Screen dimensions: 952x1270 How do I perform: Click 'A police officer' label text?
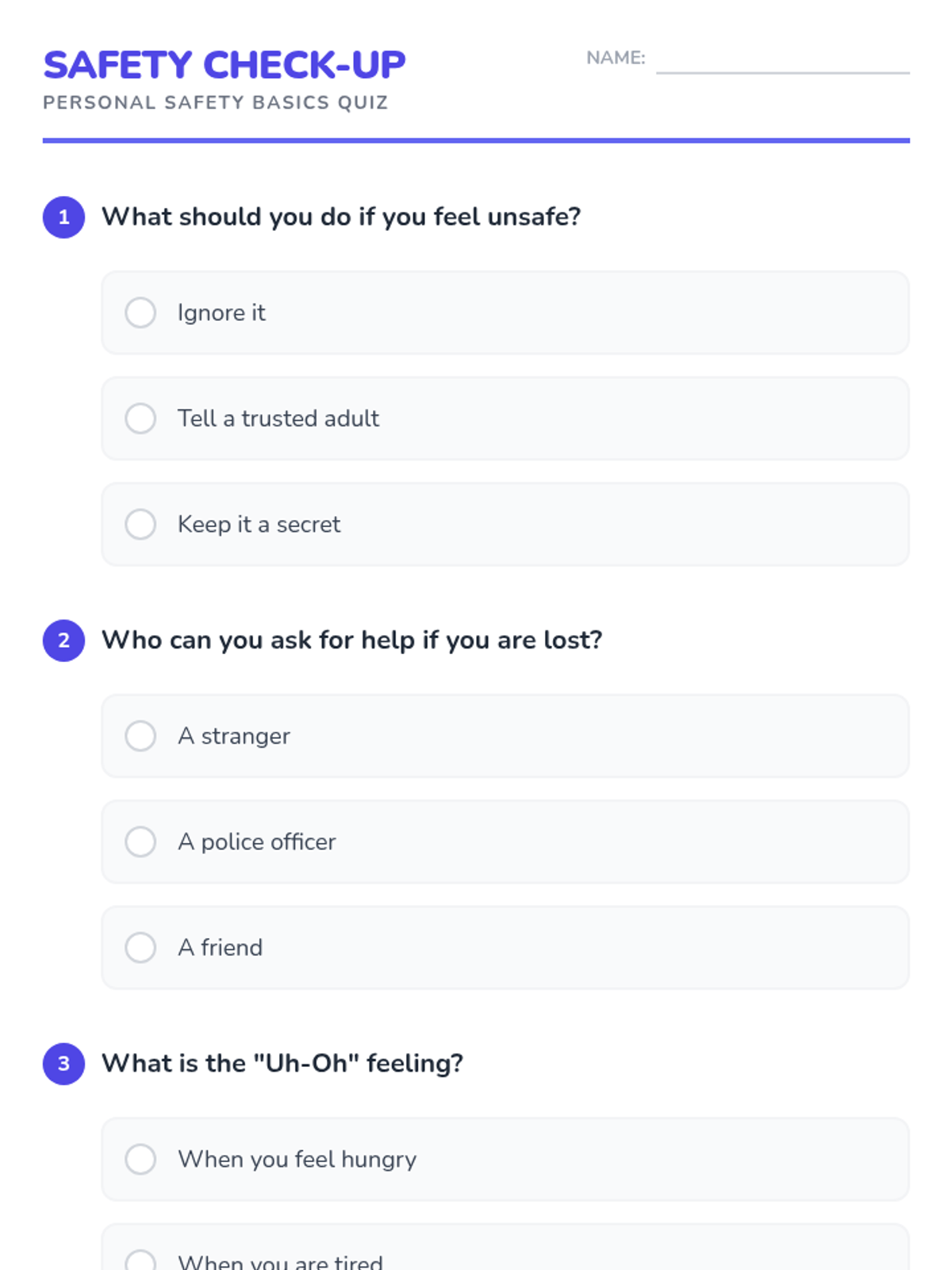pos(256,841)
